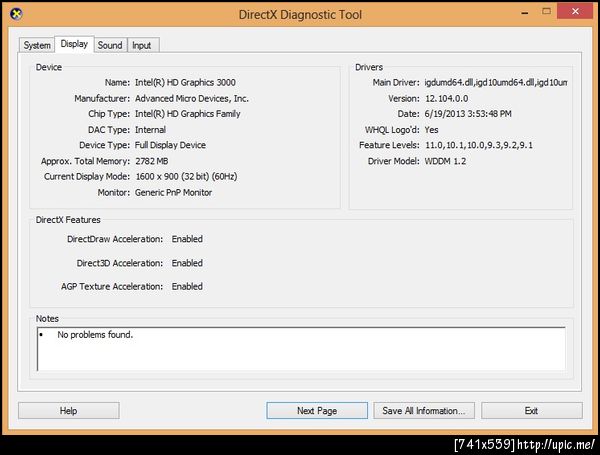Click the WHQL Logo'd value 'Yes'
600x455 pixels.
[431, 130]
